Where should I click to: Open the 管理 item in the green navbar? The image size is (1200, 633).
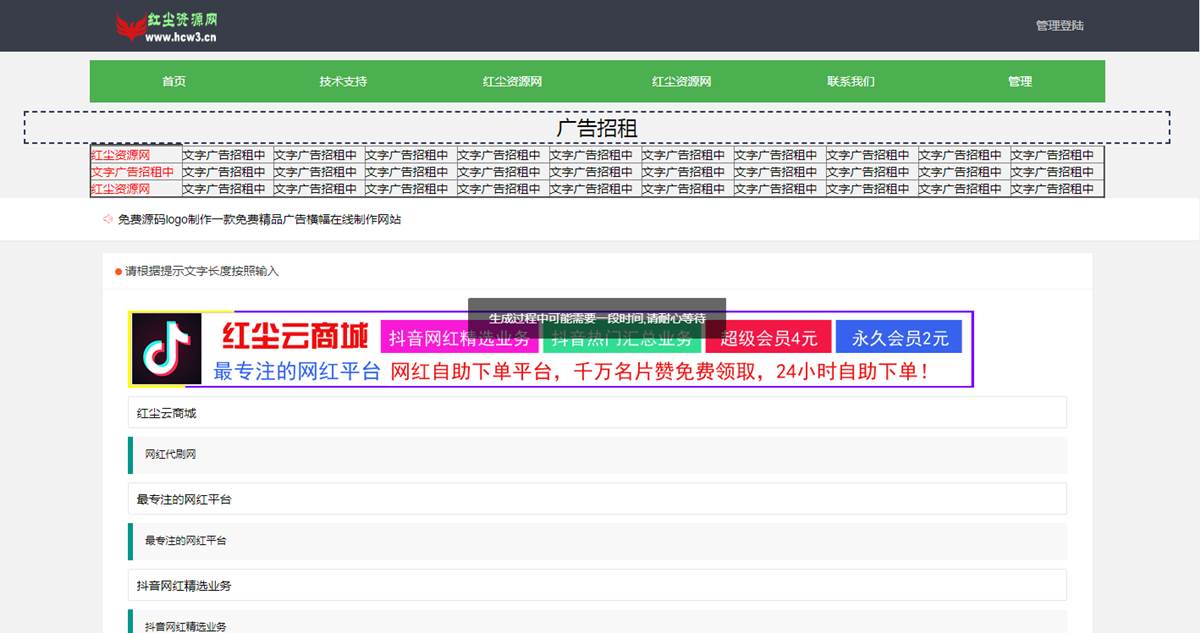pos(1020,82)
